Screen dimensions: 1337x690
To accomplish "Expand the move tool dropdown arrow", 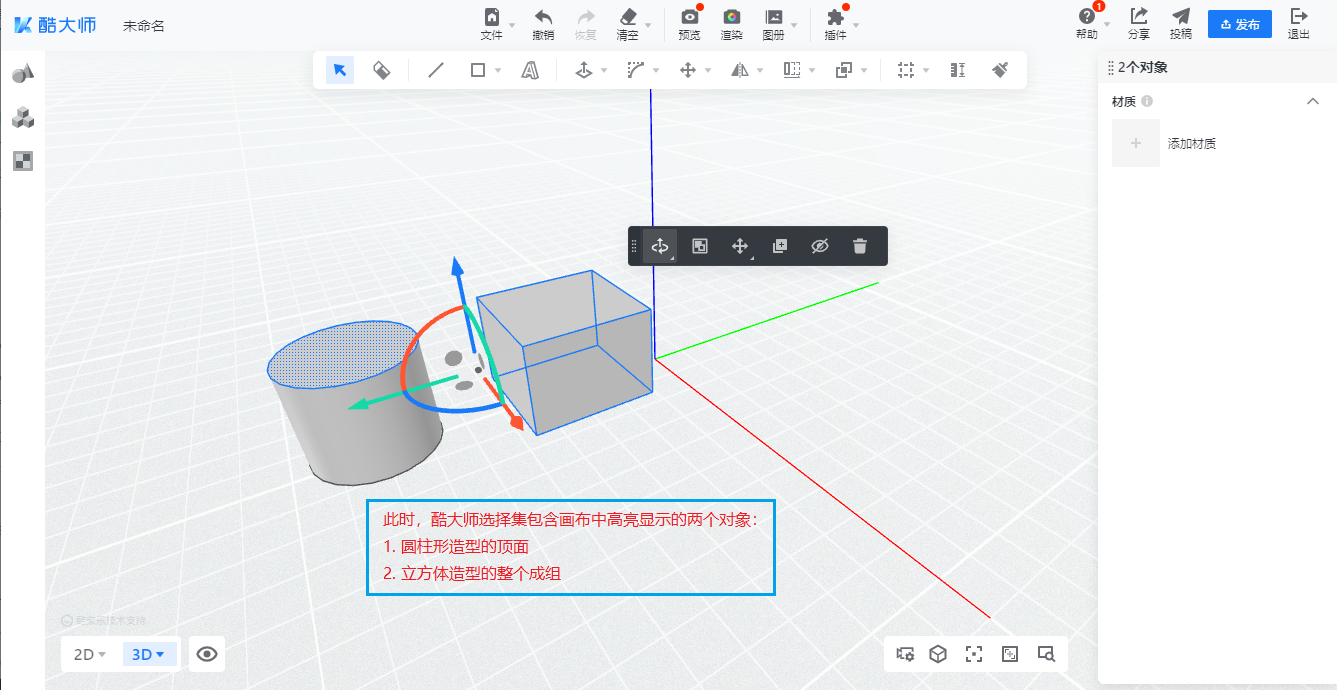I will (708, 71).
